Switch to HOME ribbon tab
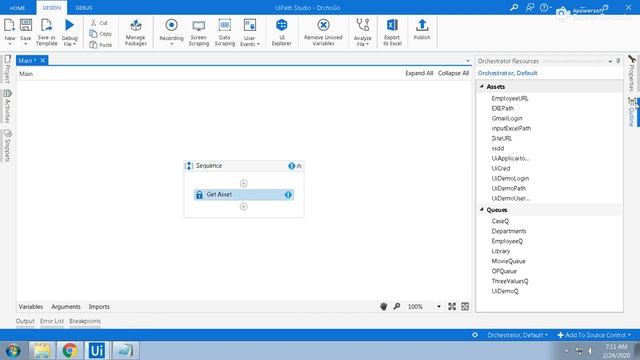 (18, 8)
